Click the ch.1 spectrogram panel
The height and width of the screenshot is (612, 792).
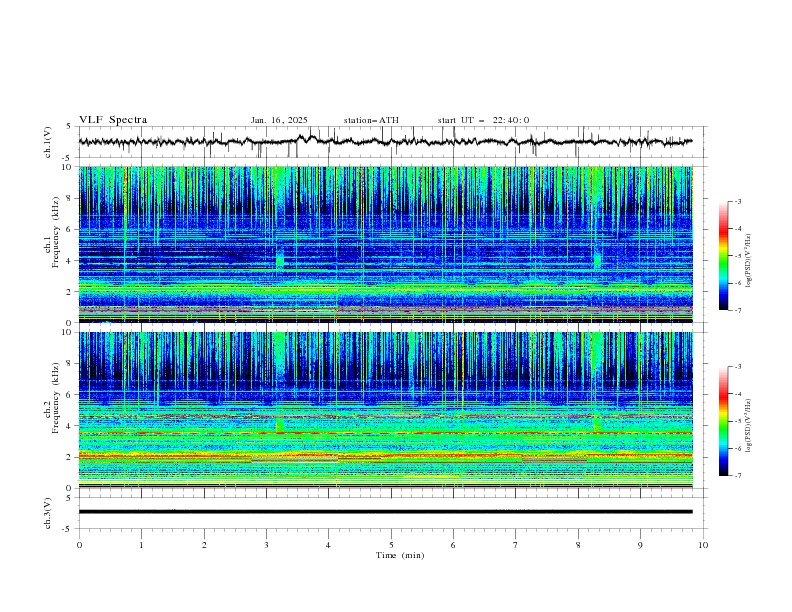[385, 244]
